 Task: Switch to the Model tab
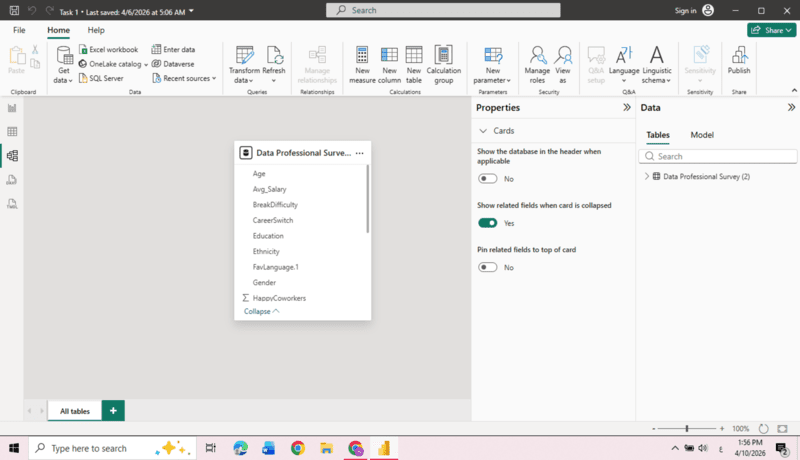coord(702,134)
